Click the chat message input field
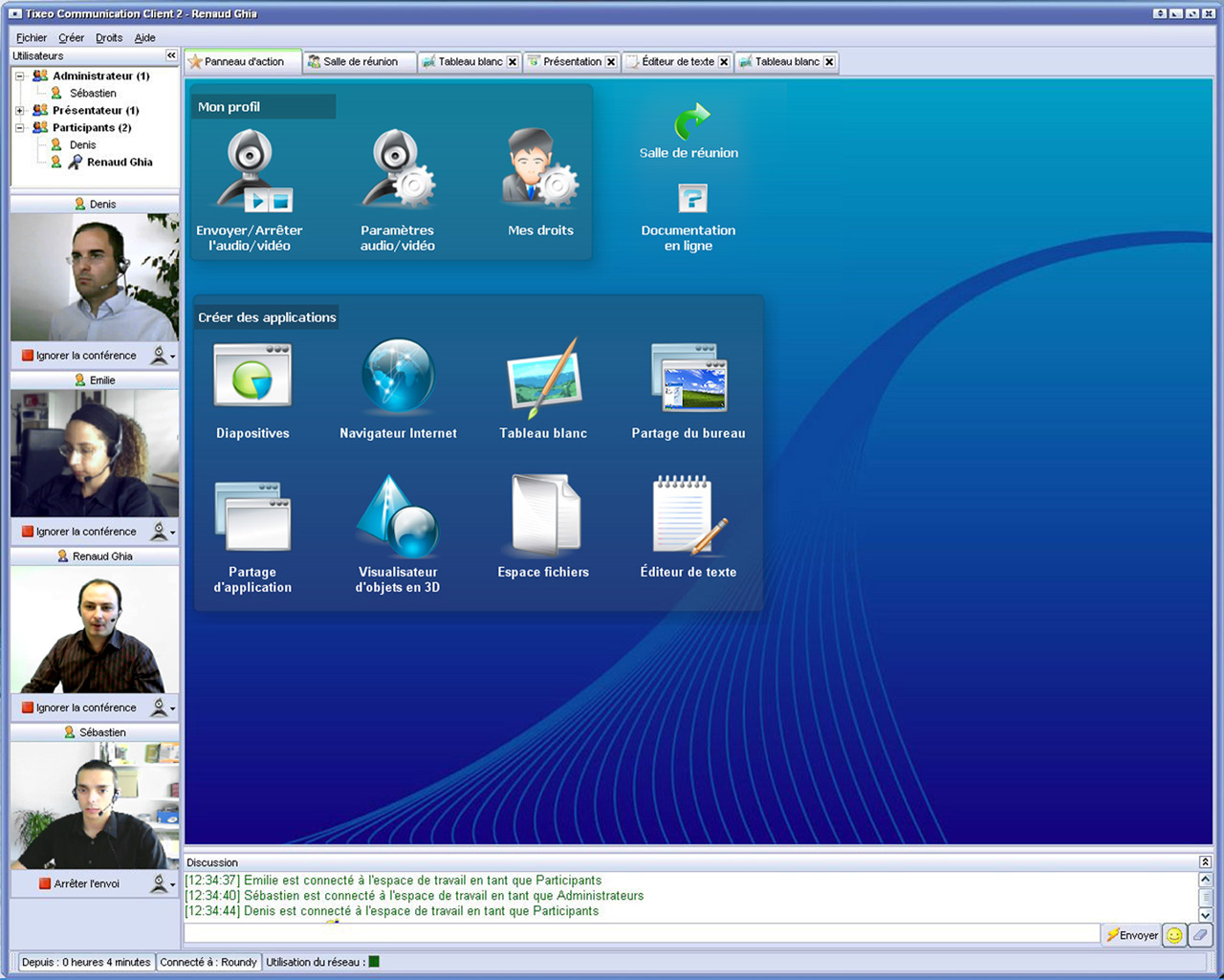The width and height of the screenshot is (1224, 980). click(x=641, y=934)
